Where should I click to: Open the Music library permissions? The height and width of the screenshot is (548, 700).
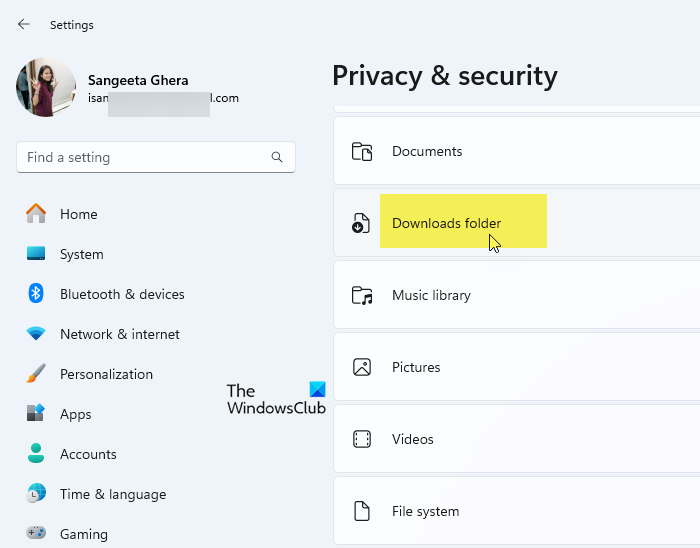(x=516, y=295)
